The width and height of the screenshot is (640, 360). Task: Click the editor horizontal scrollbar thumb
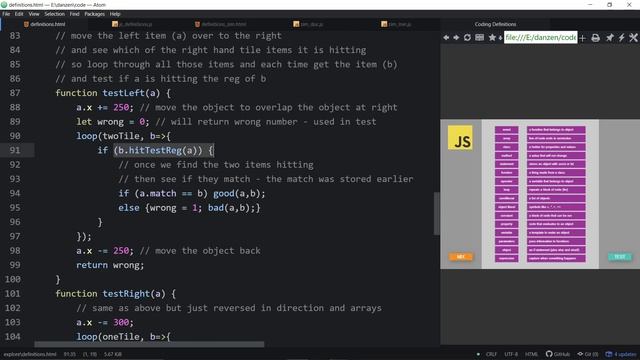point(149,344)
